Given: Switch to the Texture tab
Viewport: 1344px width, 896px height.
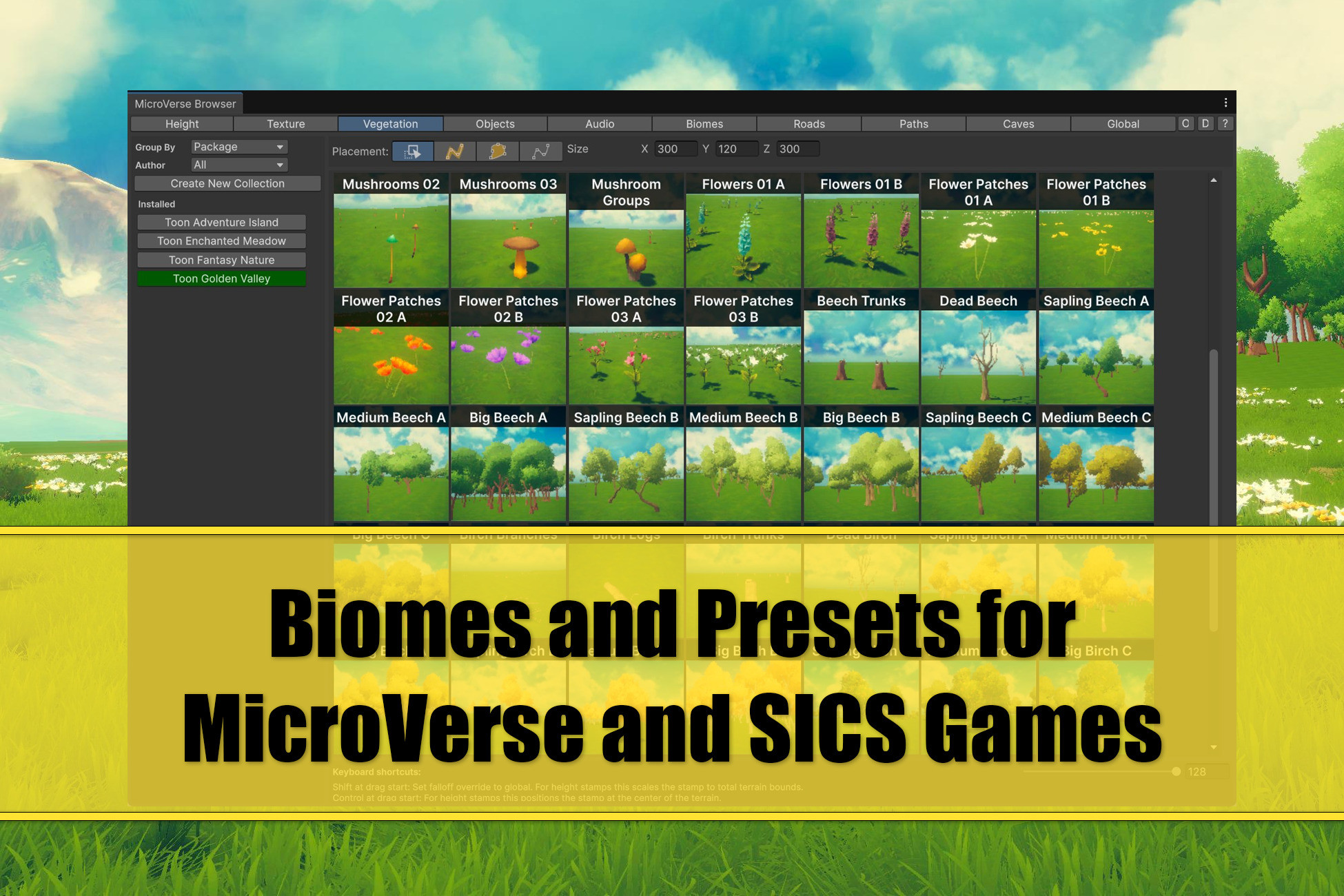Looking at the screenshot, I should 285,124.
